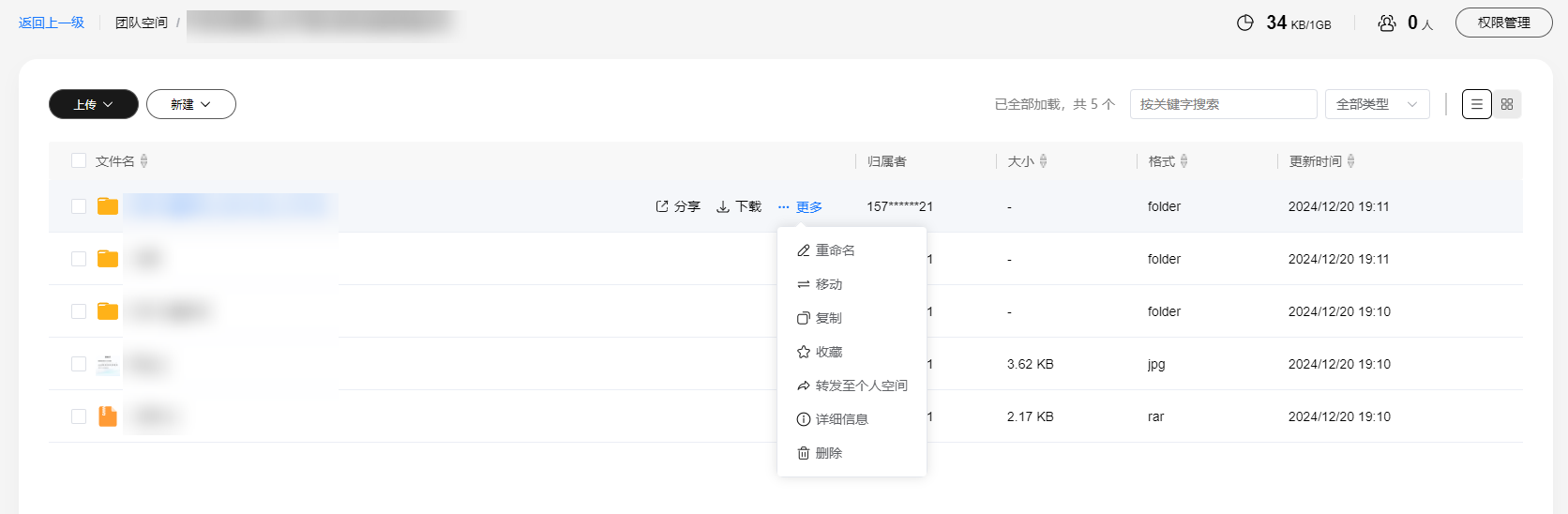Open the jpg file thumbnail

[x=108, y=364]
